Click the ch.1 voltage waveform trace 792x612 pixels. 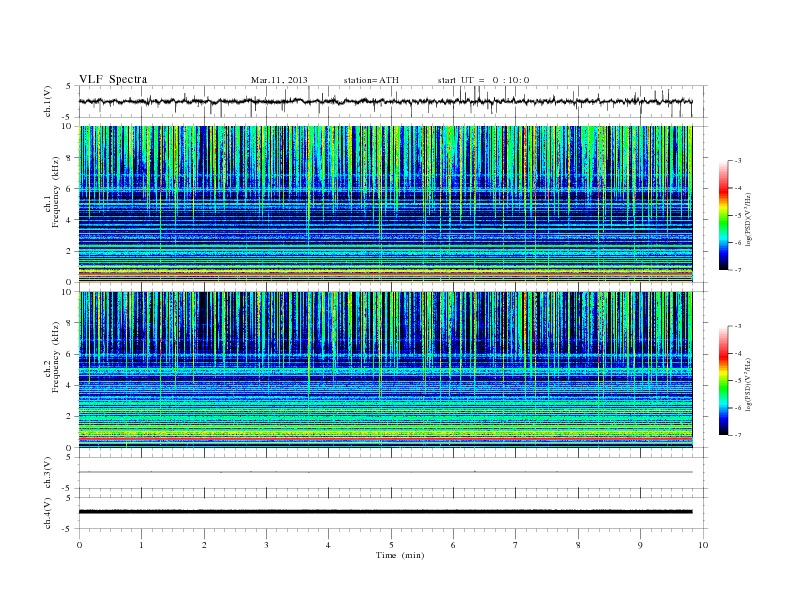(385, 101)
